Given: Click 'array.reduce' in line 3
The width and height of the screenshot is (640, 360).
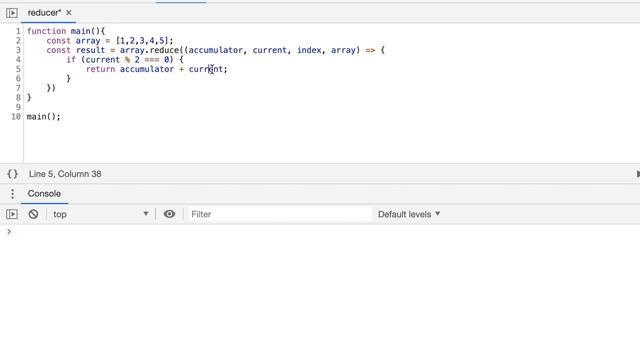Looking at the screenshot, I should coord(149,50).
